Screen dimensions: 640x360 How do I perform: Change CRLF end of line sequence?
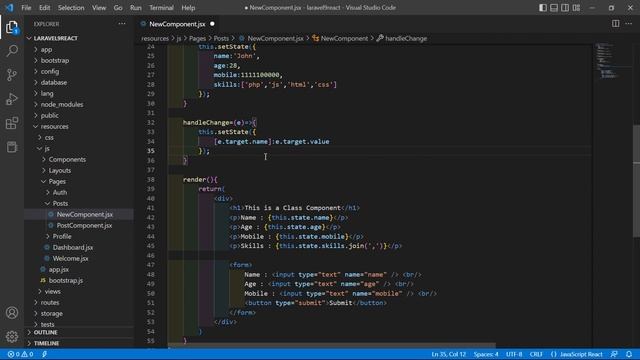point(536,354)
